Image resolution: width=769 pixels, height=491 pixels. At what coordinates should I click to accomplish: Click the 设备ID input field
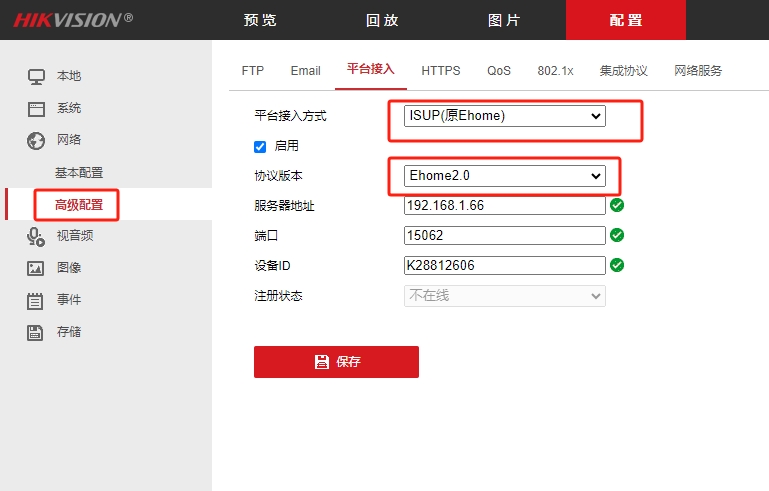[505, 266]
